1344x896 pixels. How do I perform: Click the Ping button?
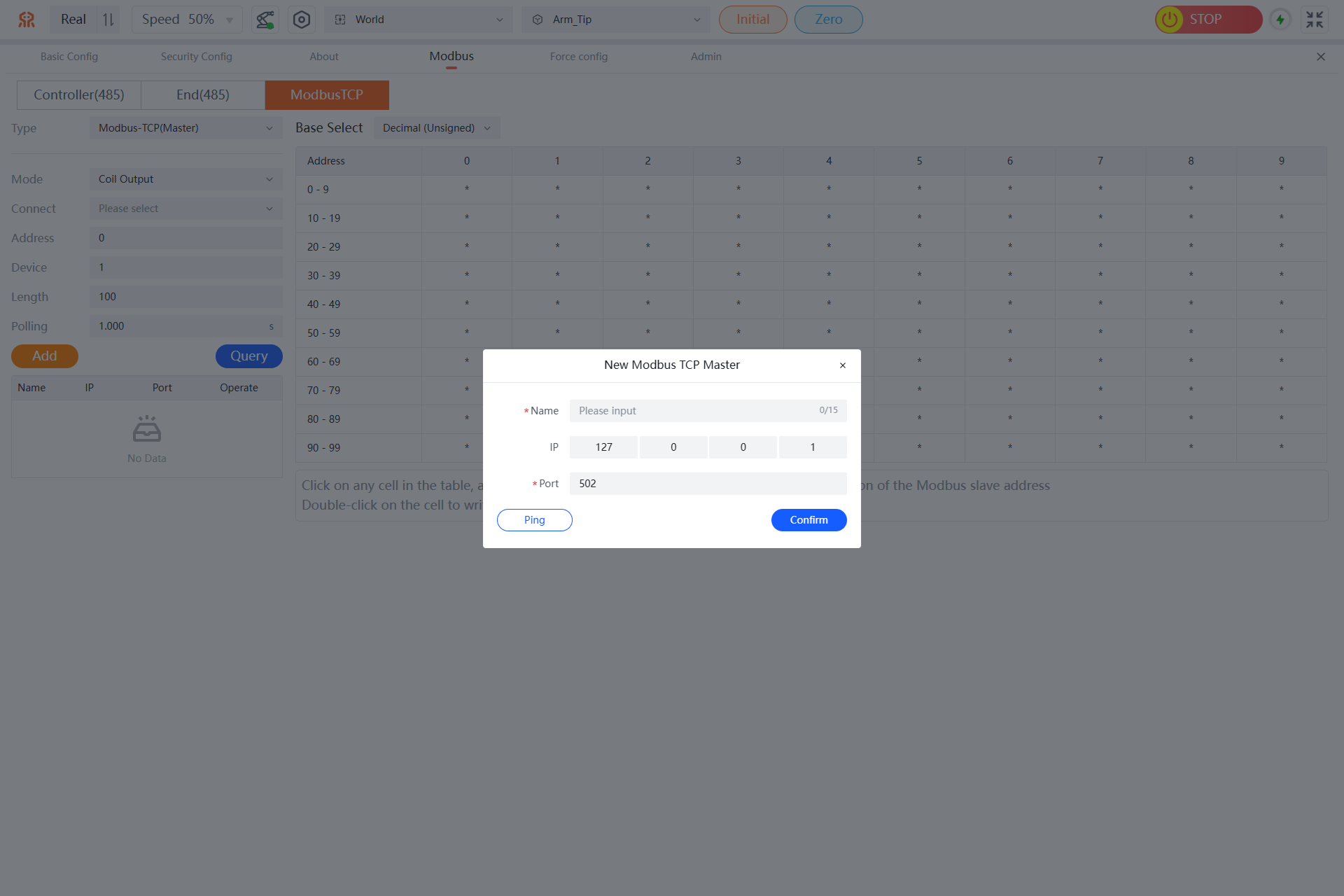[534, 520]
